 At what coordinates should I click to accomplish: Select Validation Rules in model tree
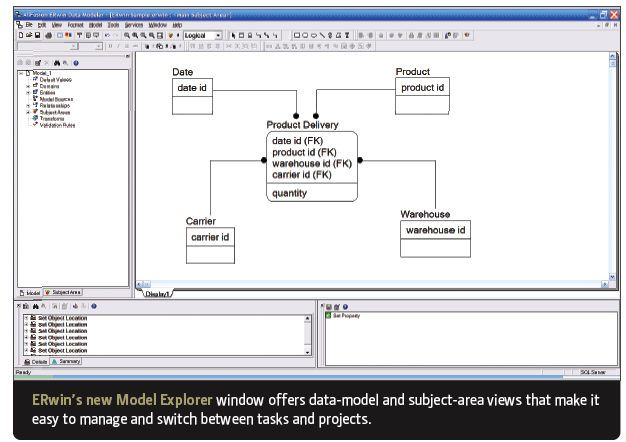point(57,125)
